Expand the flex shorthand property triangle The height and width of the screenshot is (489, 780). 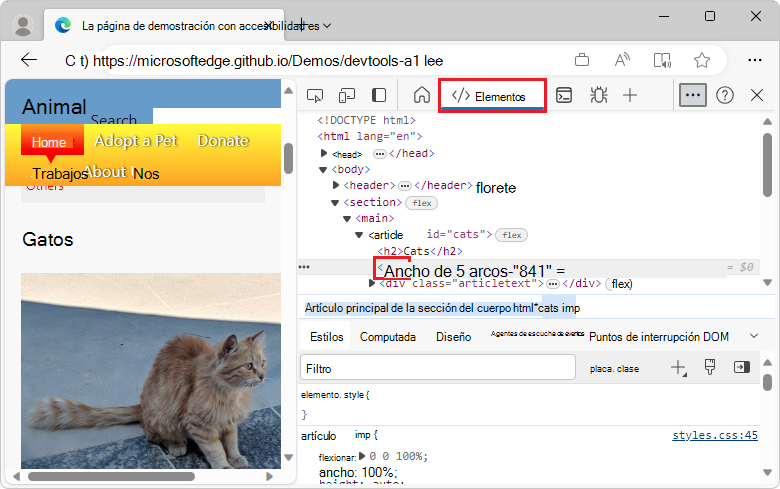[x=362, y=455]
